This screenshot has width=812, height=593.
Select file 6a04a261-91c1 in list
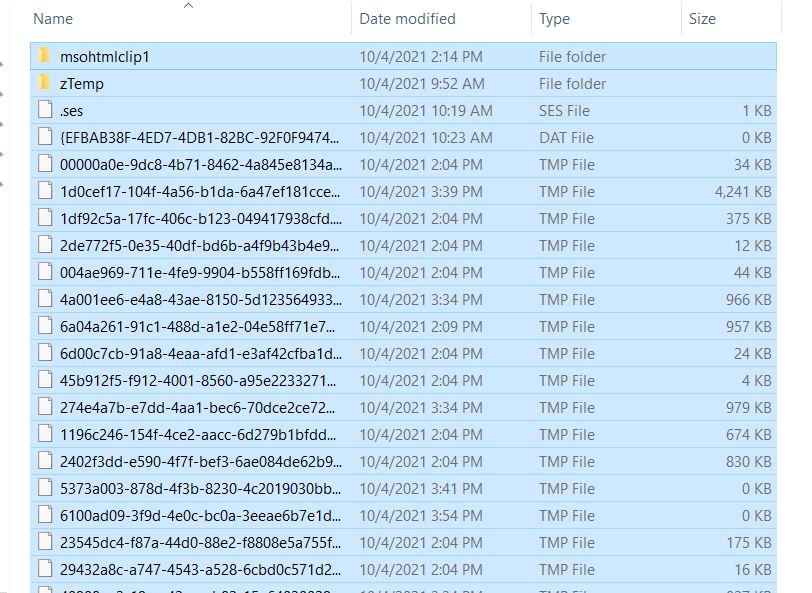tap(200, 327)
